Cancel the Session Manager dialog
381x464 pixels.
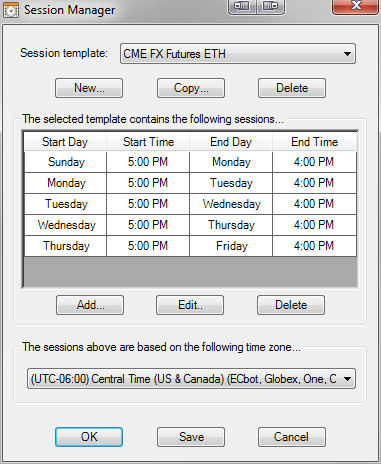[292, 437]
